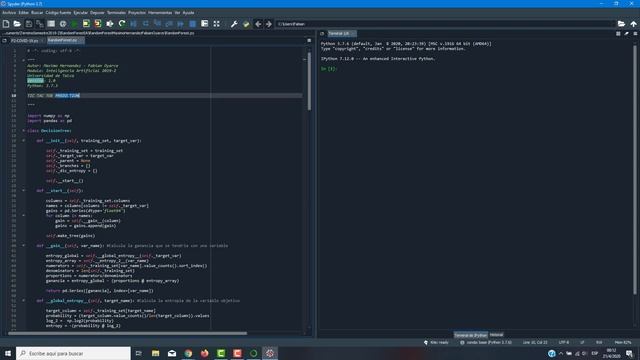Screen dimensions: 640x360
Task: Click the In [1]: console prompt
Action: pos(329,69)
